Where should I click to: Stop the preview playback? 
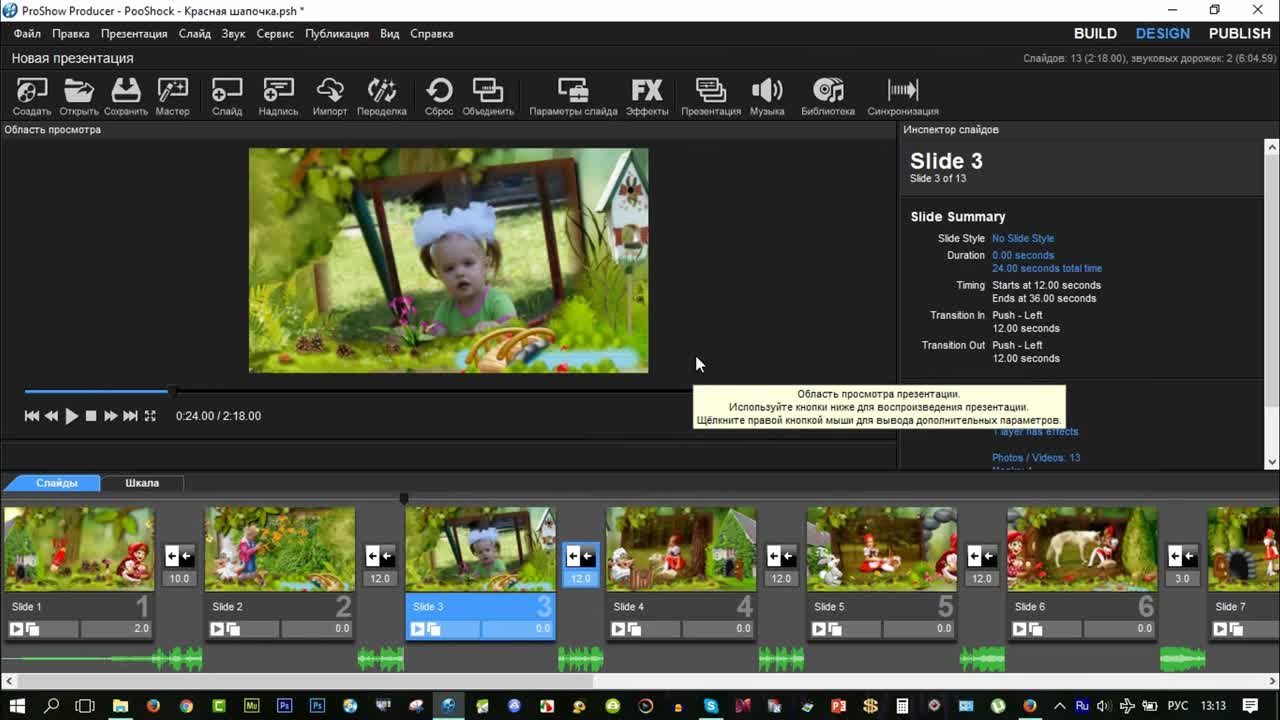point(91,416)
